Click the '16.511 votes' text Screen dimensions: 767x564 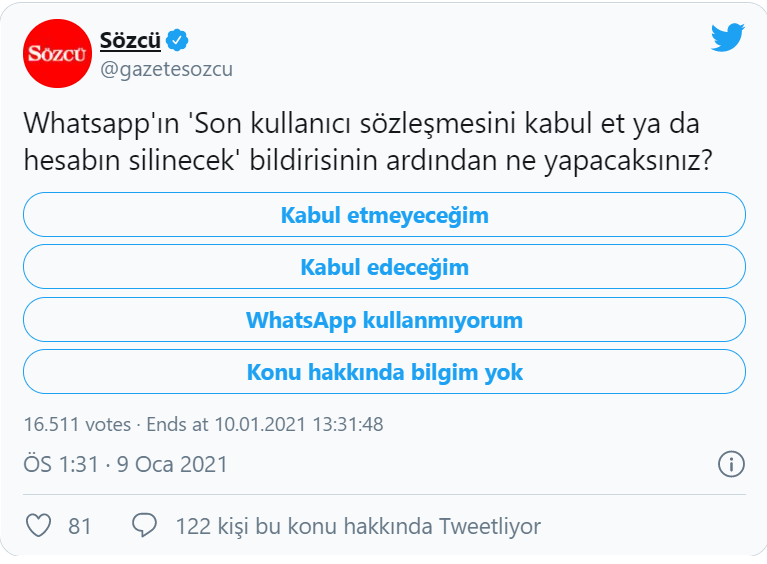(x=78, y=424)
